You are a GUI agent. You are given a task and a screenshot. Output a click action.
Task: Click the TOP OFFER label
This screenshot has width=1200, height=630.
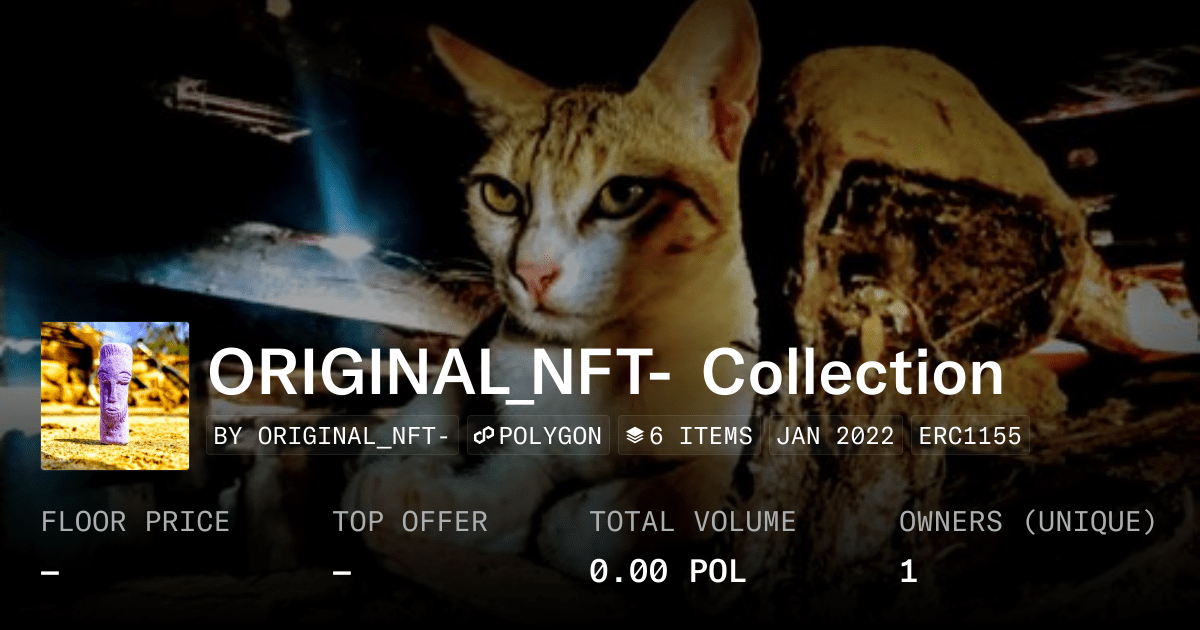410,522
